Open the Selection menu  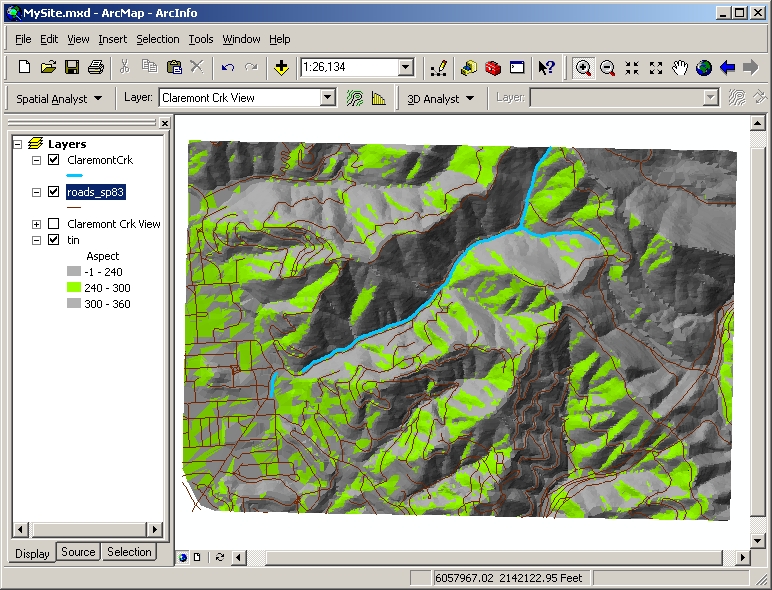coord(158,39)
